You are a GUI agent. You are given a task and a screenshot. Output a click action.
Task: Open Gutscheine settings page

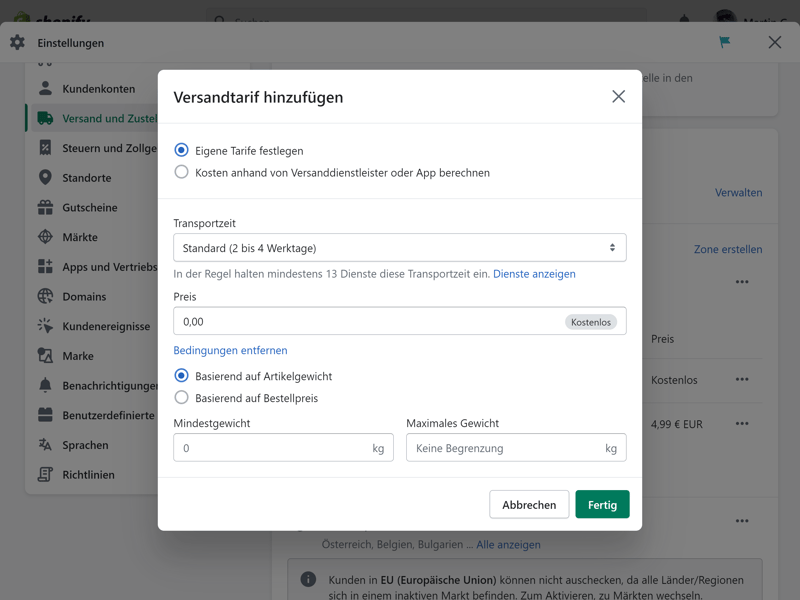point(92,207)
